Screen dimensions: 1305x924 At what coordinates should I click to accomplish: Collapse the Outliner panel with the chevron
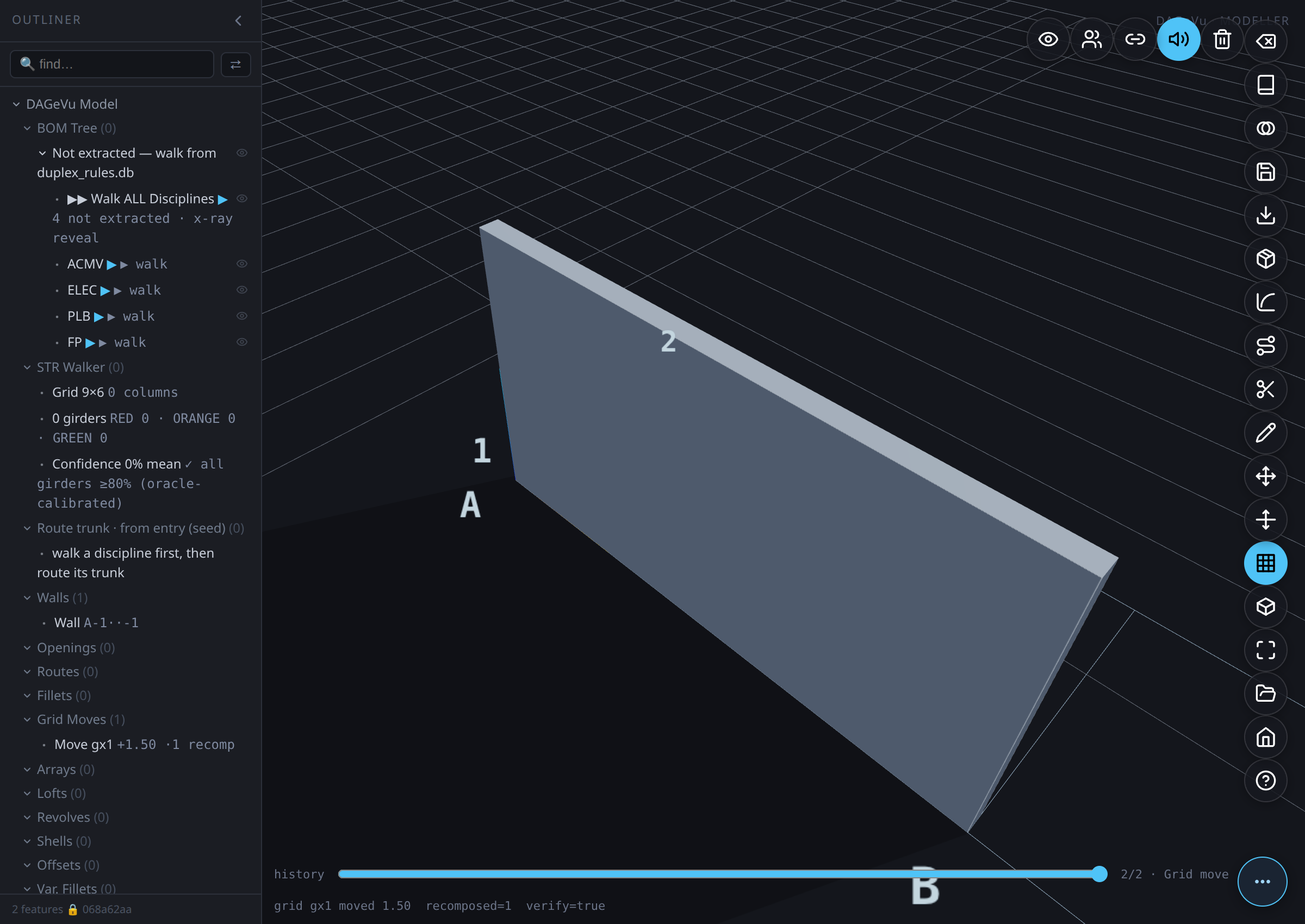click(x=239, y=21)
